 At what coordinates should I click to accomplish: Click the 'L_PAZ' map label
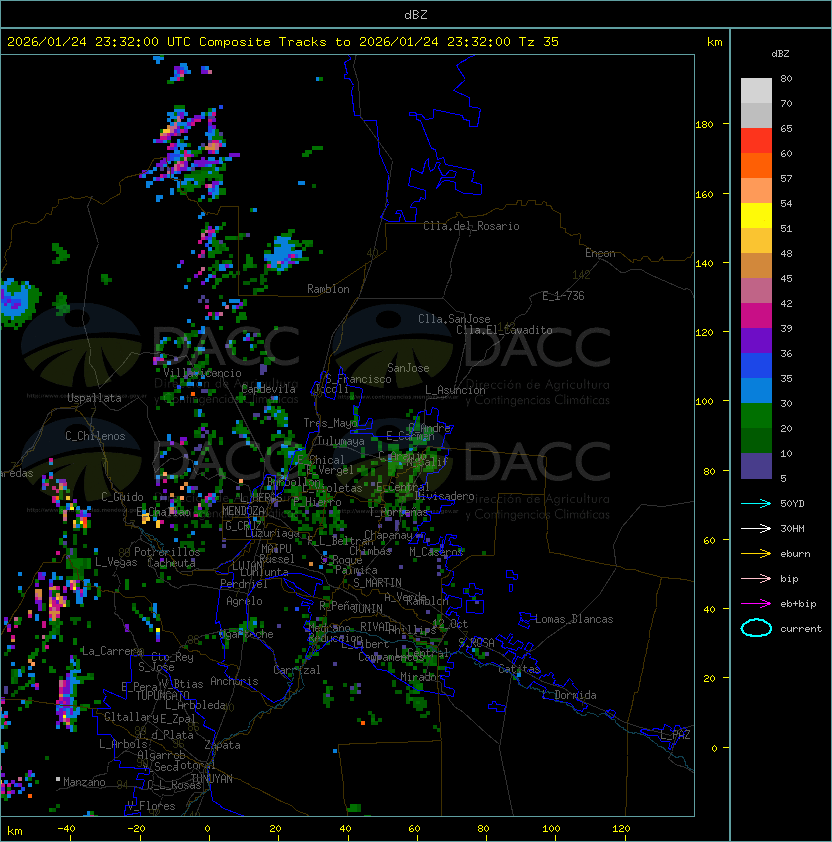(675, 735)
